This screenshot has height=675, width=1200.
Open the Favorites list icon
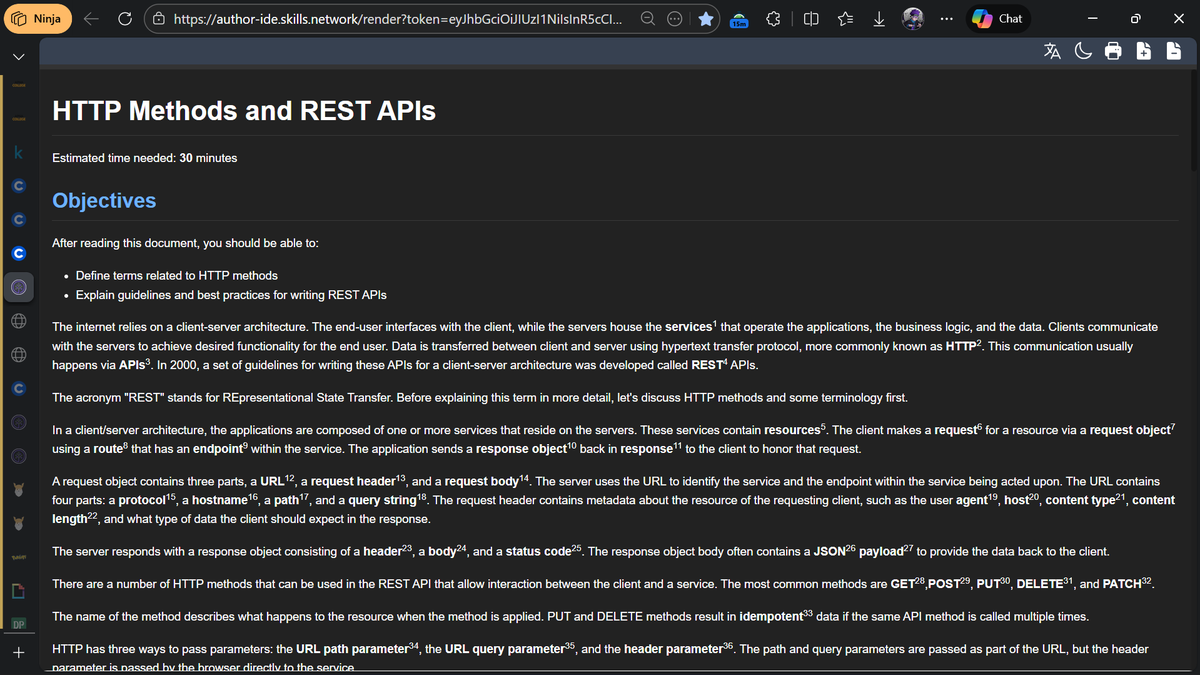(x=845, y=19)
